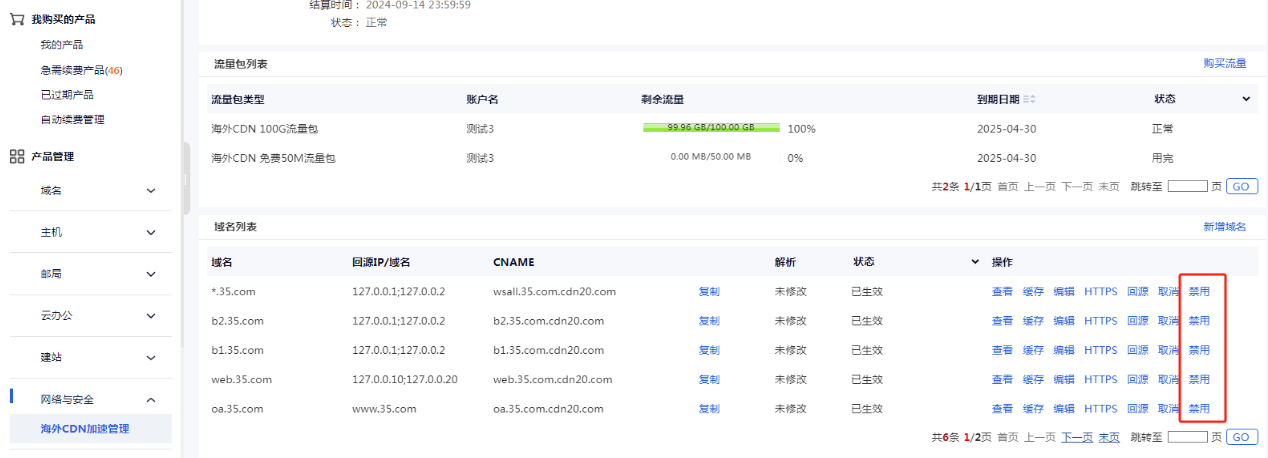Open HTTPS settings for web.35.com
The width and height of the screenshot is (1268, 458).
[x=1100, y=380]
